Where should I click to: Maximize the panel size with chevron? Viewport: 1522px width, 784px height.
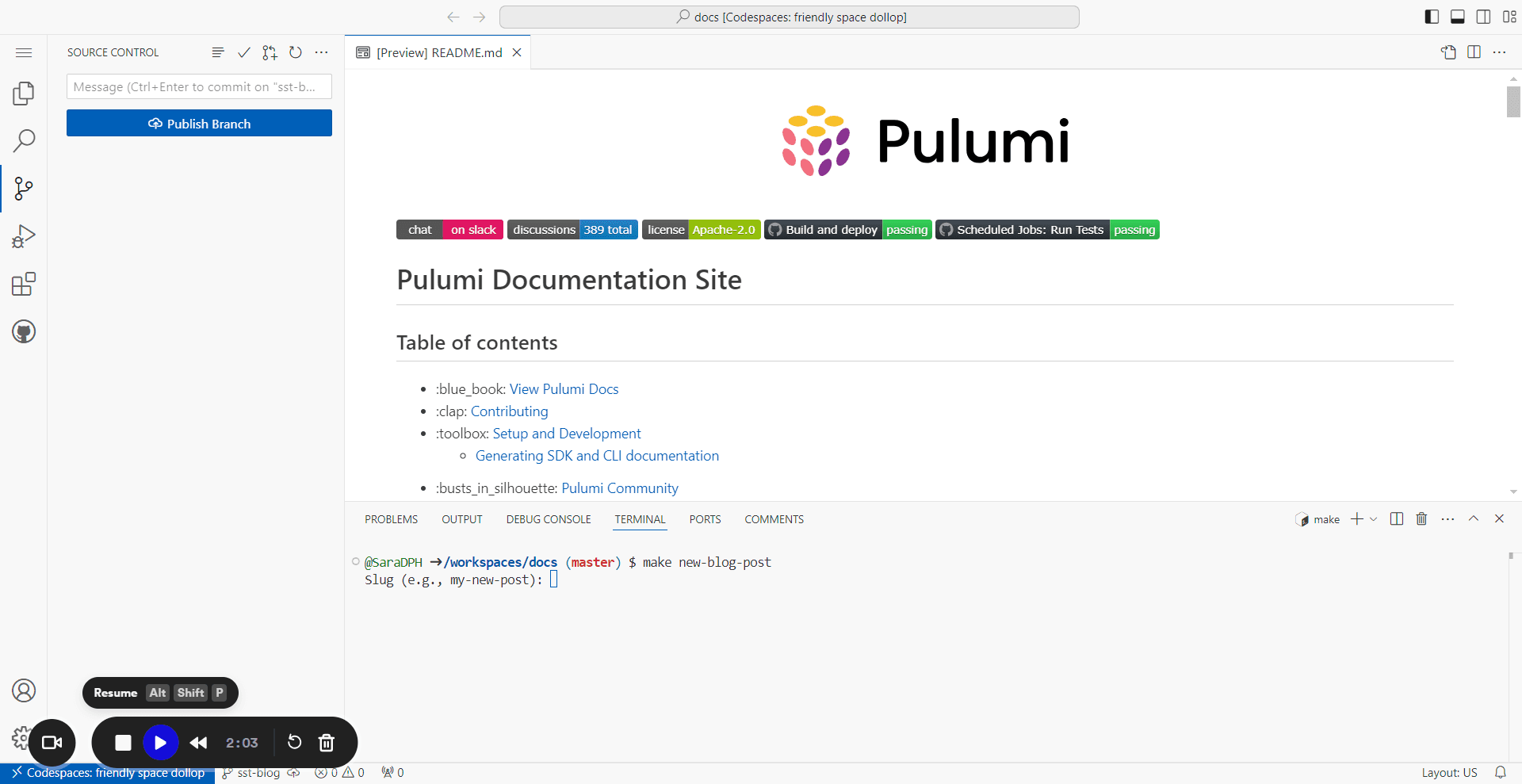pos(1474,518)
